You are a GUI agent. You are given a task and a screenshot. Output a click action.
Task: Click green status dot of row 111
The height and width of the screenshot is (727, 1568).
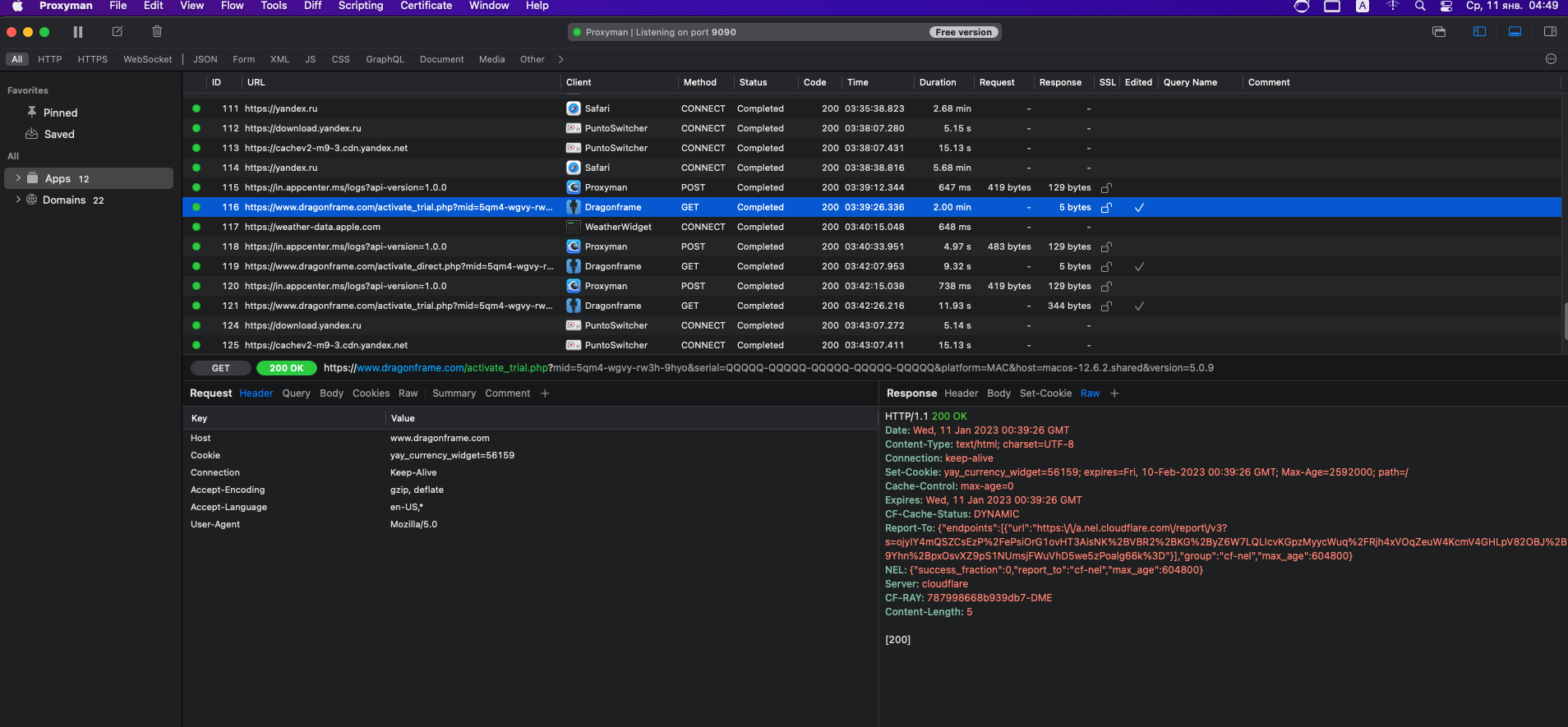coord(196,108)
